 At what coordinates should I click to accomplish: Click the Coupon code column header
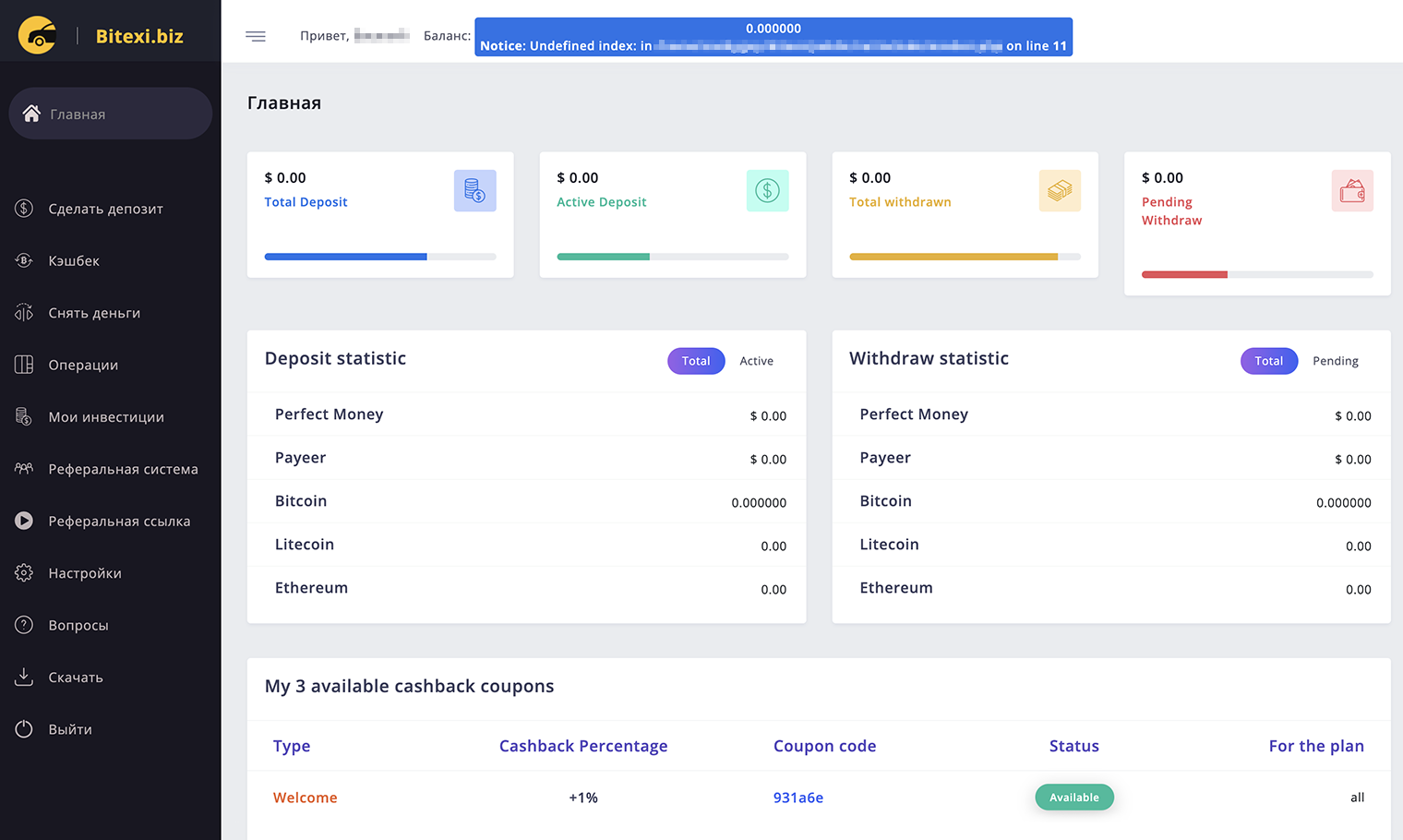(x=824, y=746)
